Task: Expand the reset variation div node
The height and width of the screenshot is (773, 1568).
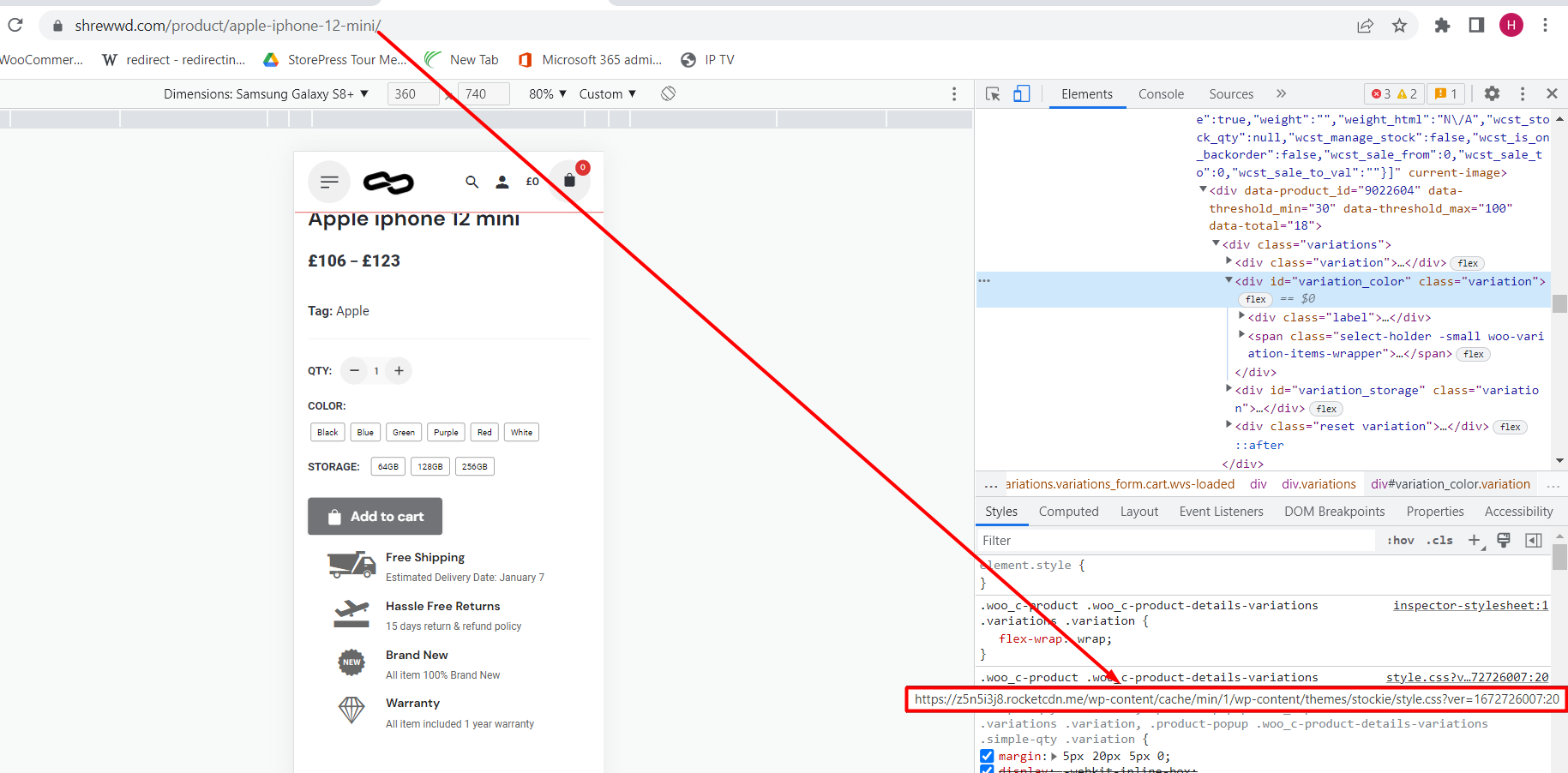Action: [1229, 425]
